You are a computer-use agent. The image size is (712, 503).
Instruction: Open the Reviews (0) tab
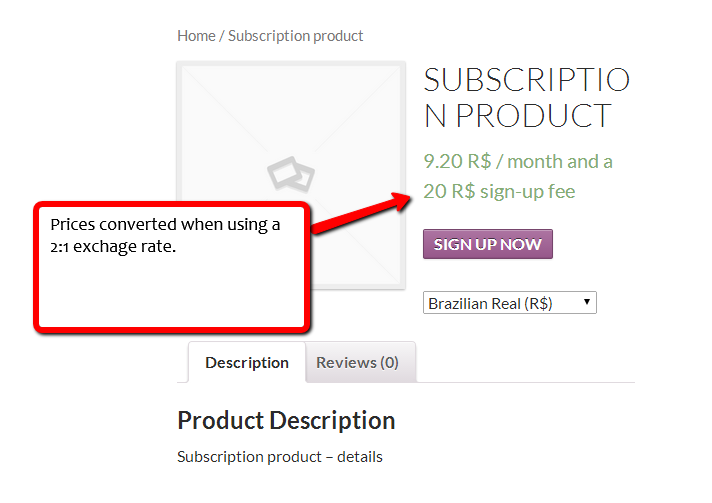357,362
